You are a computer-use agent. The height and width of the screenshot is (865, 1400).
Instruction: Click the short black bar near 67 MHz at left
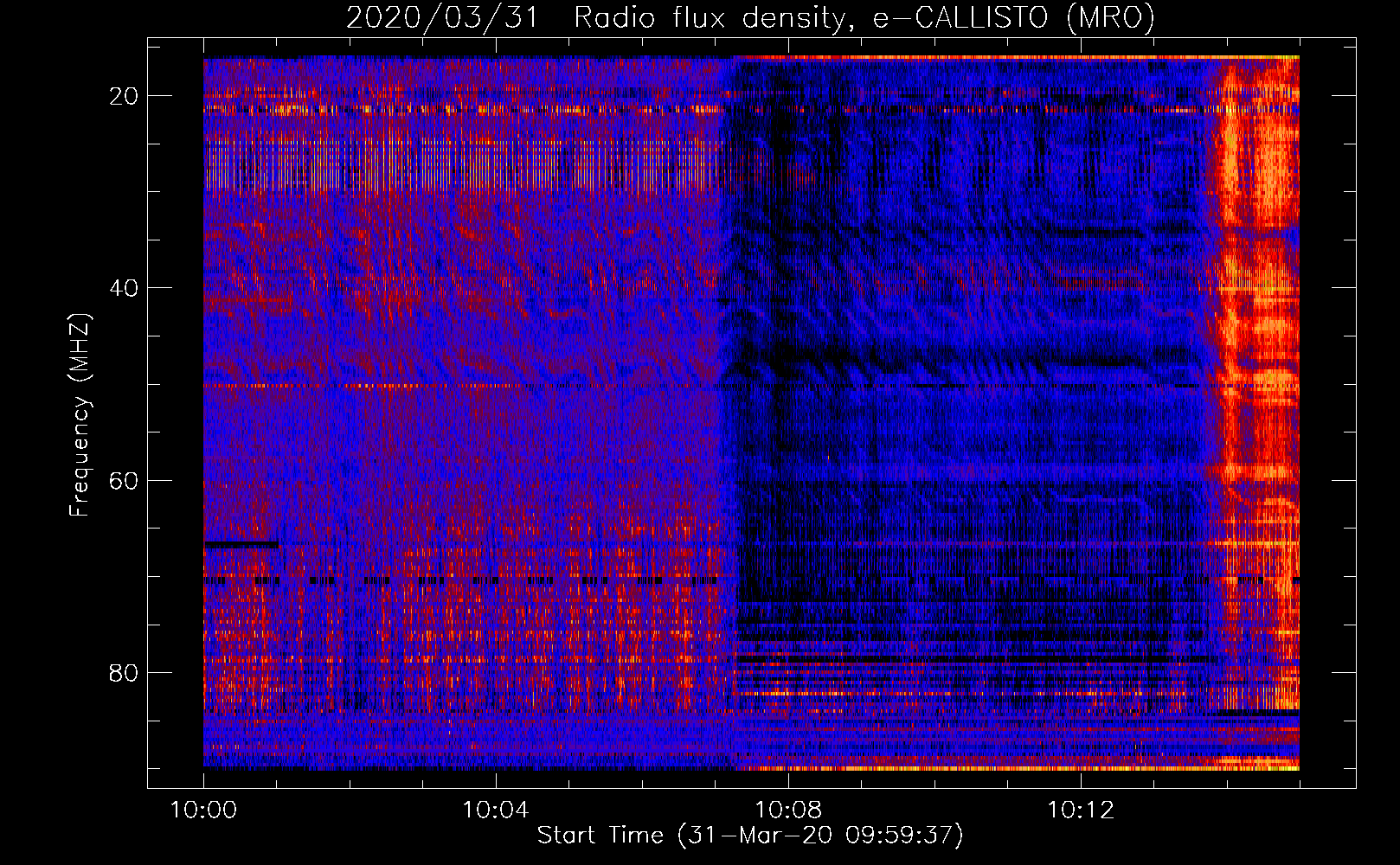click(241, 545)
